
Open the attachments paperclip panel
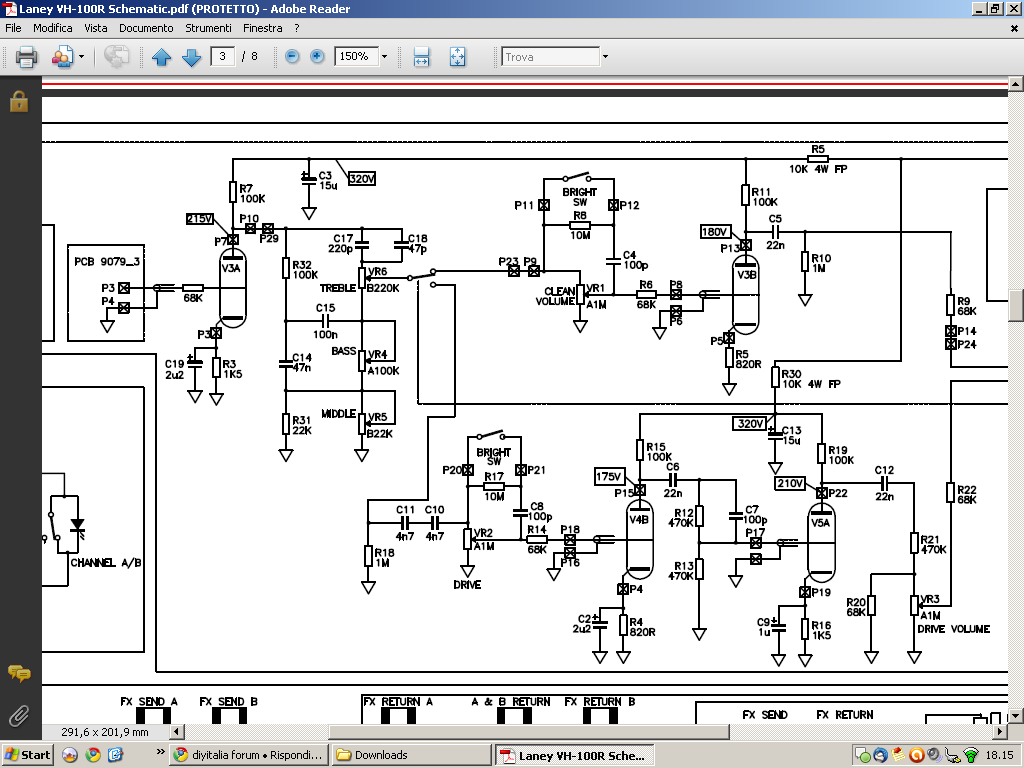point(18,715)
